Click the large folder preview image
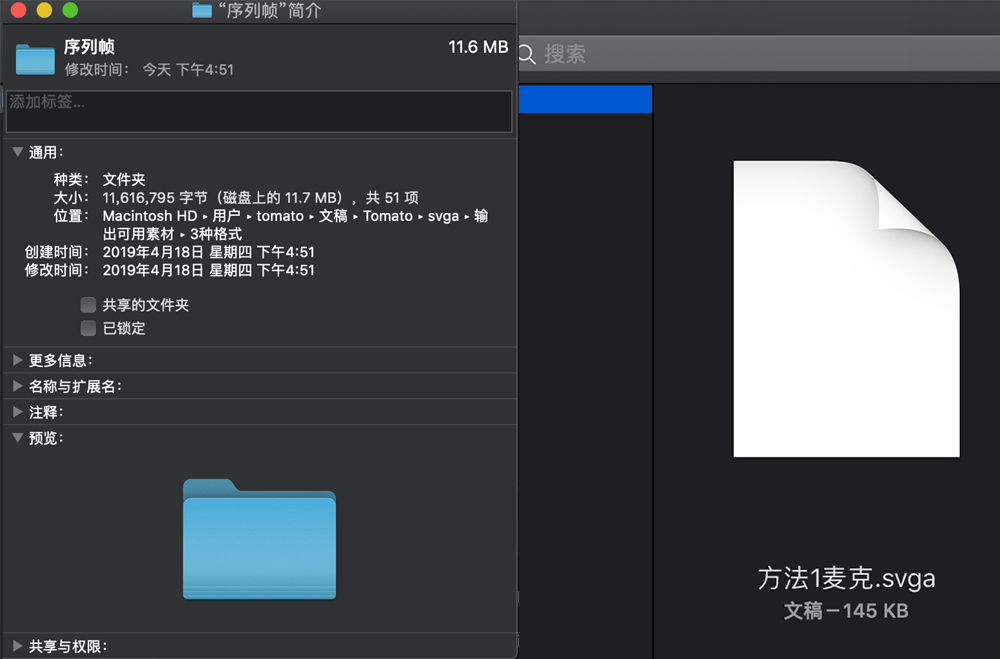This screenshot has height=659, width=1000. click(259, 539)
